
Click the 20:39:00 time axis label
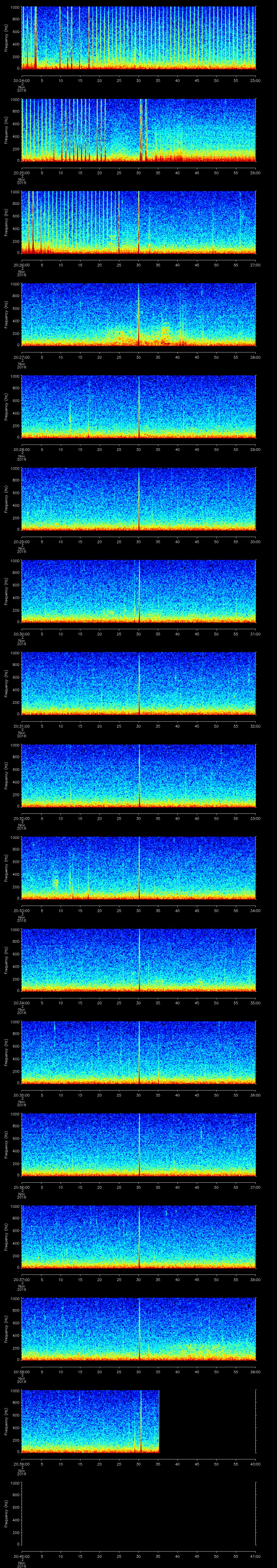[22, 1464]
